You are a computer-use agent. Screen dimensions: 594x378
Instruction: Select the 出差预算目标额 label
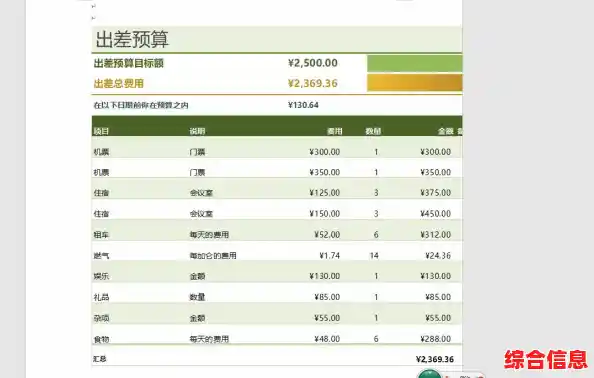128,63
